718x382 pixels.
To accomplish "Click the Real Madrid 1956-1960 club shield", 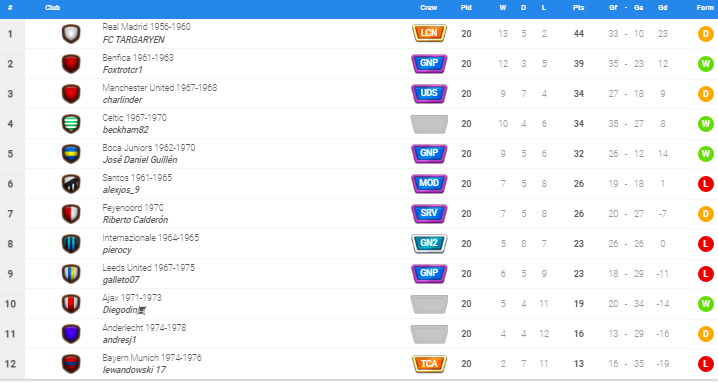I will click(71, 34).
